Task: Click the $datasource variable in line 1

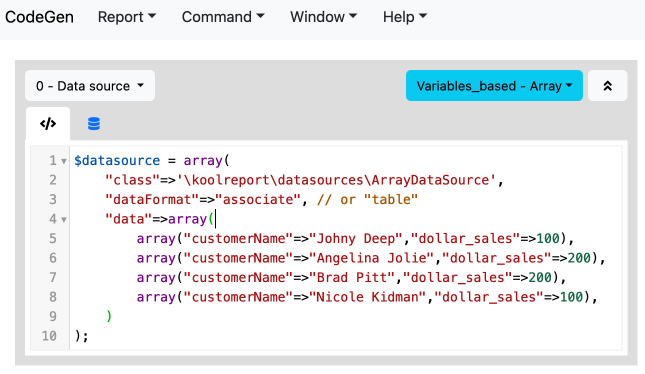Action: coord(117,160)
